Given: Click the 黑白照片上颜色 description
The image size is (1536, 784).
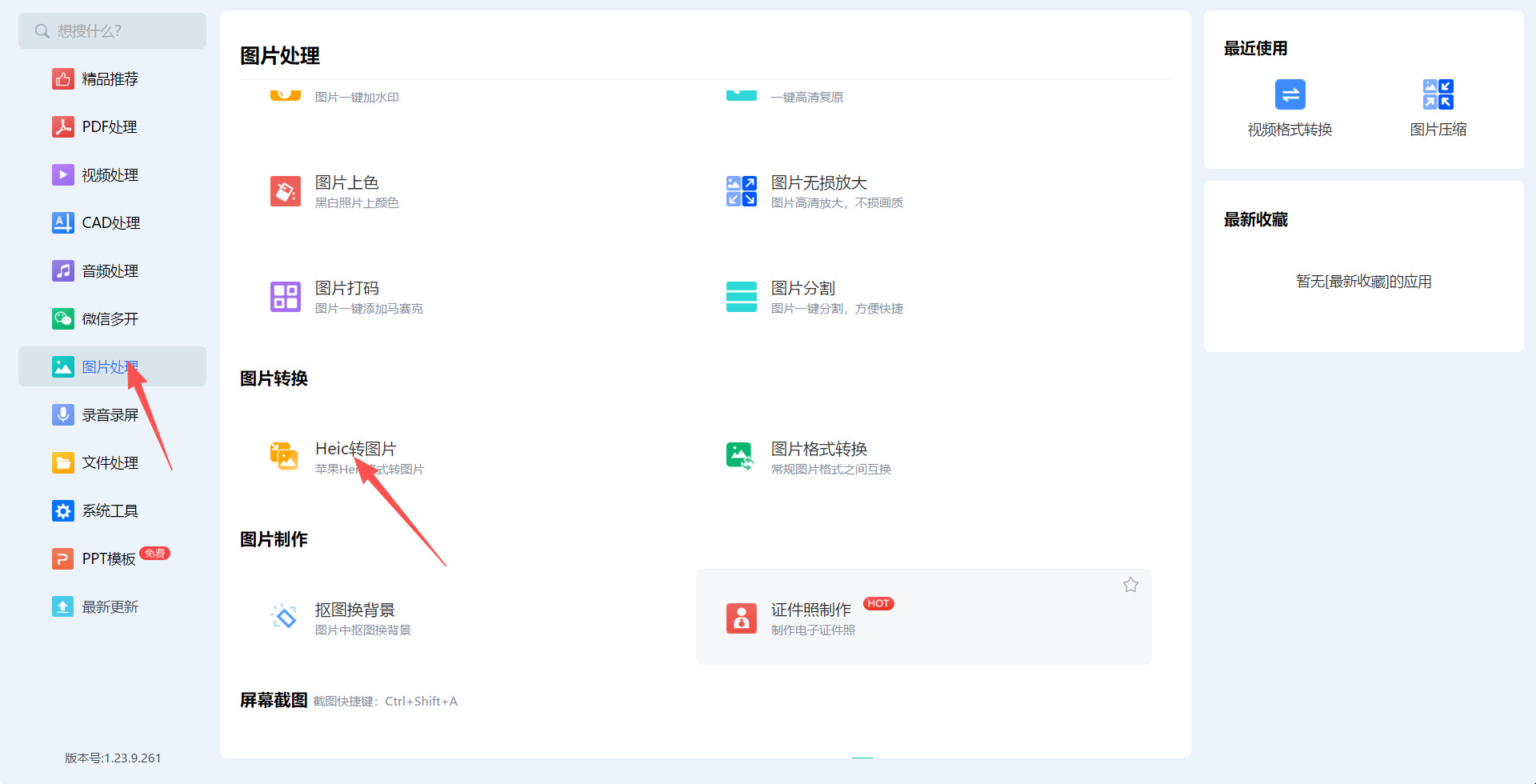Looking at the screenshot, I should pyautogui.click(x=357, y=203).
